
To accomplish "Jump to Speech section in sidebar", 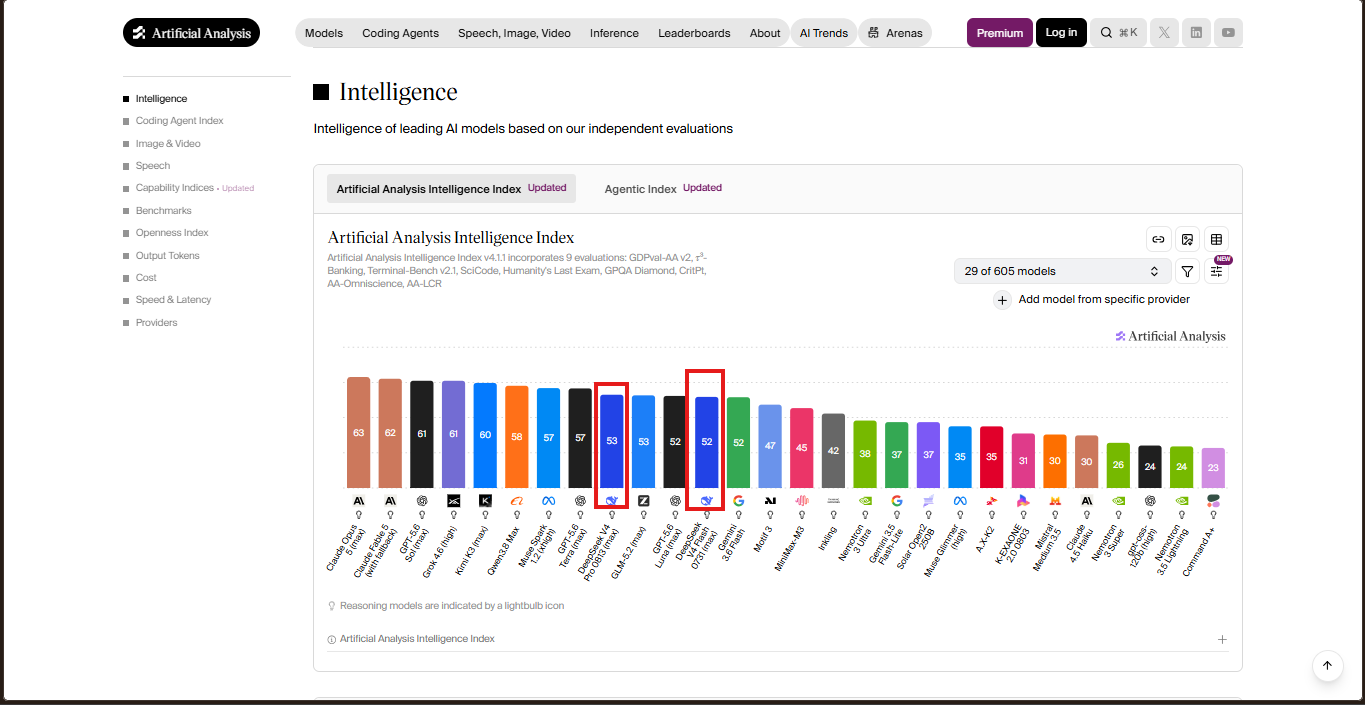I will click(153, 166).
